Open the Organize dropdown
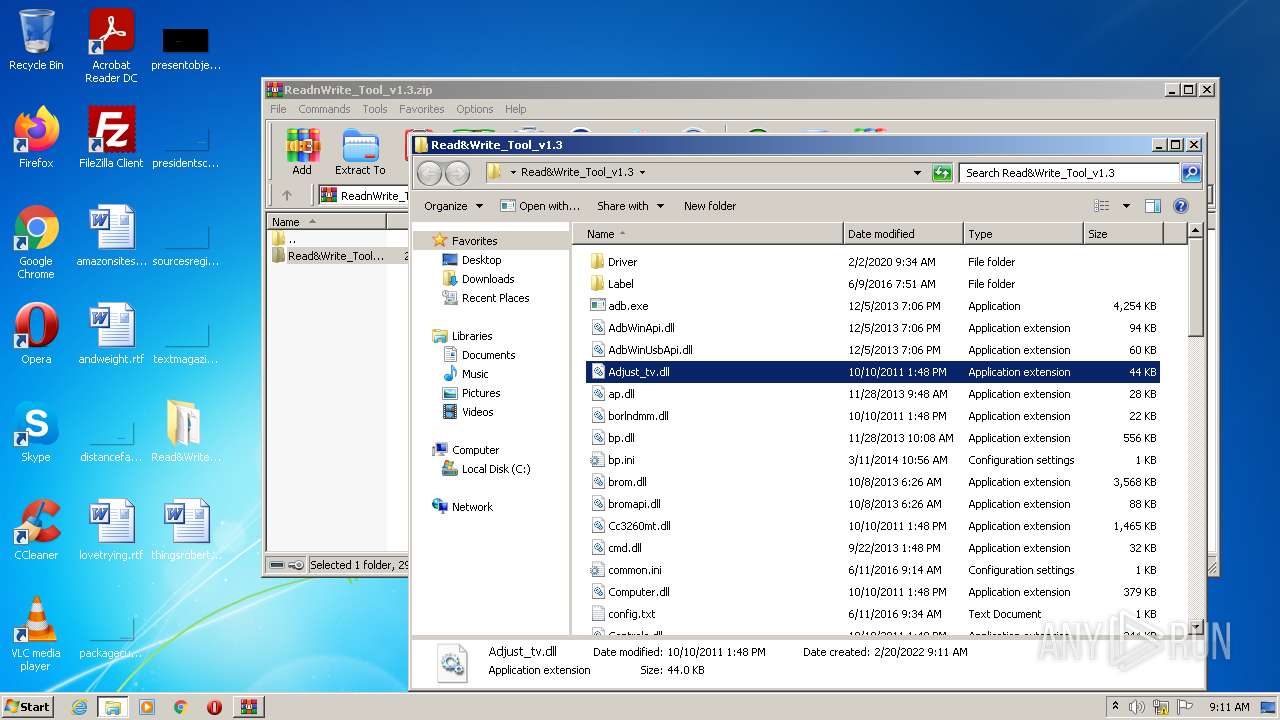The image size is (1280, 720). (x=453, y=206)
